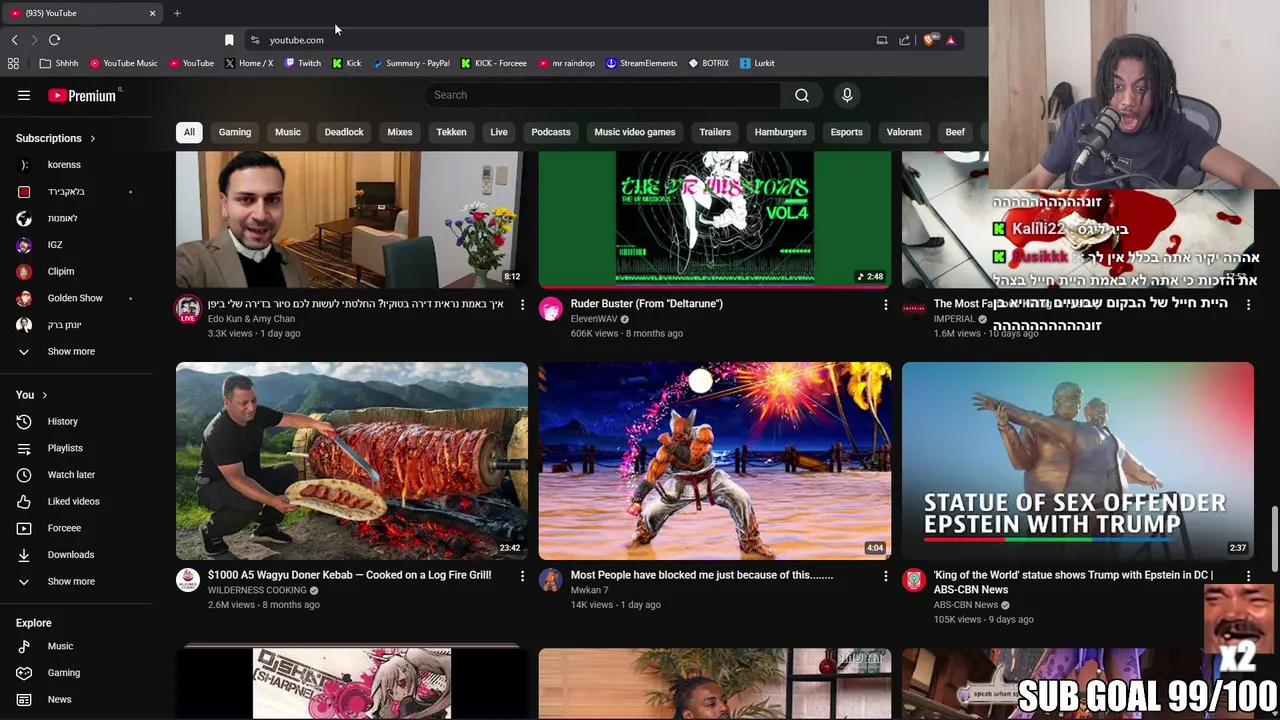Select the Tekken filter chip
The image size is (1280, 720).
tap(451, 132)
